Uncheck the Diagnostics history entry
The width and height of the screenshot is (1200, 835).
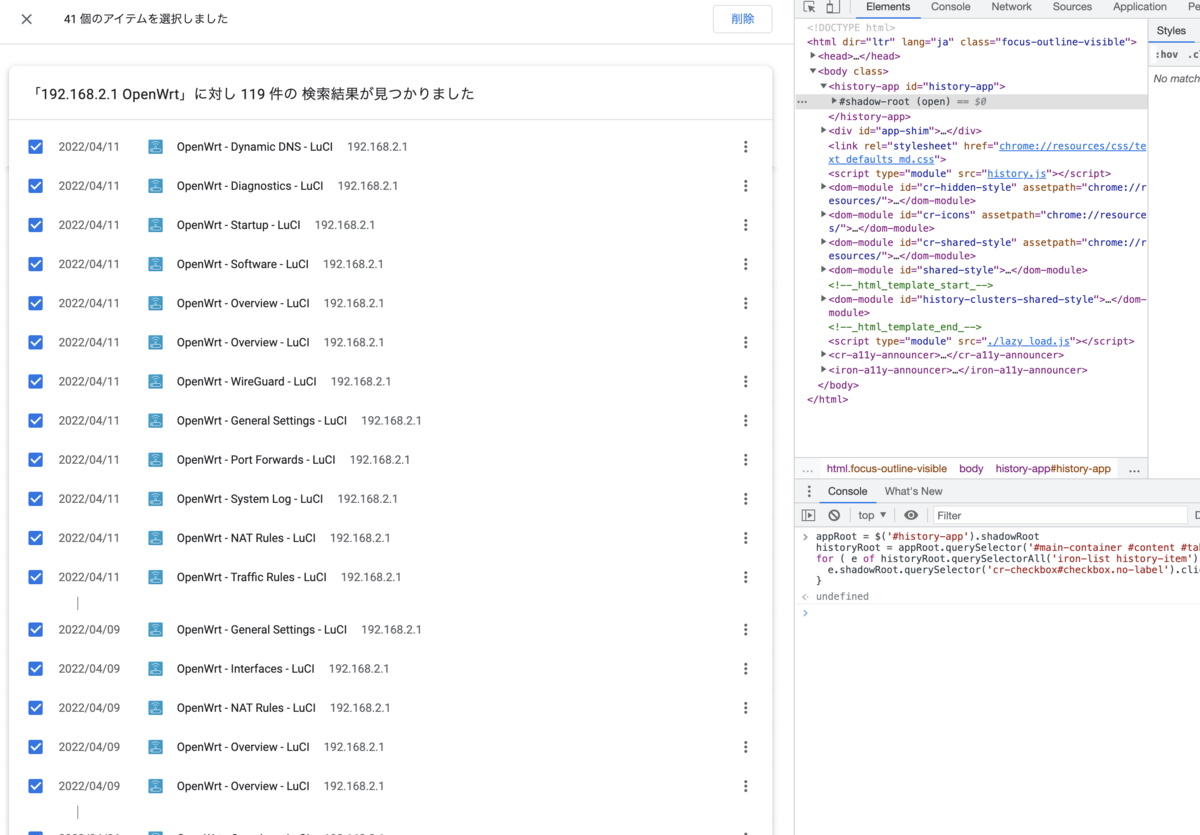[36, 186]
